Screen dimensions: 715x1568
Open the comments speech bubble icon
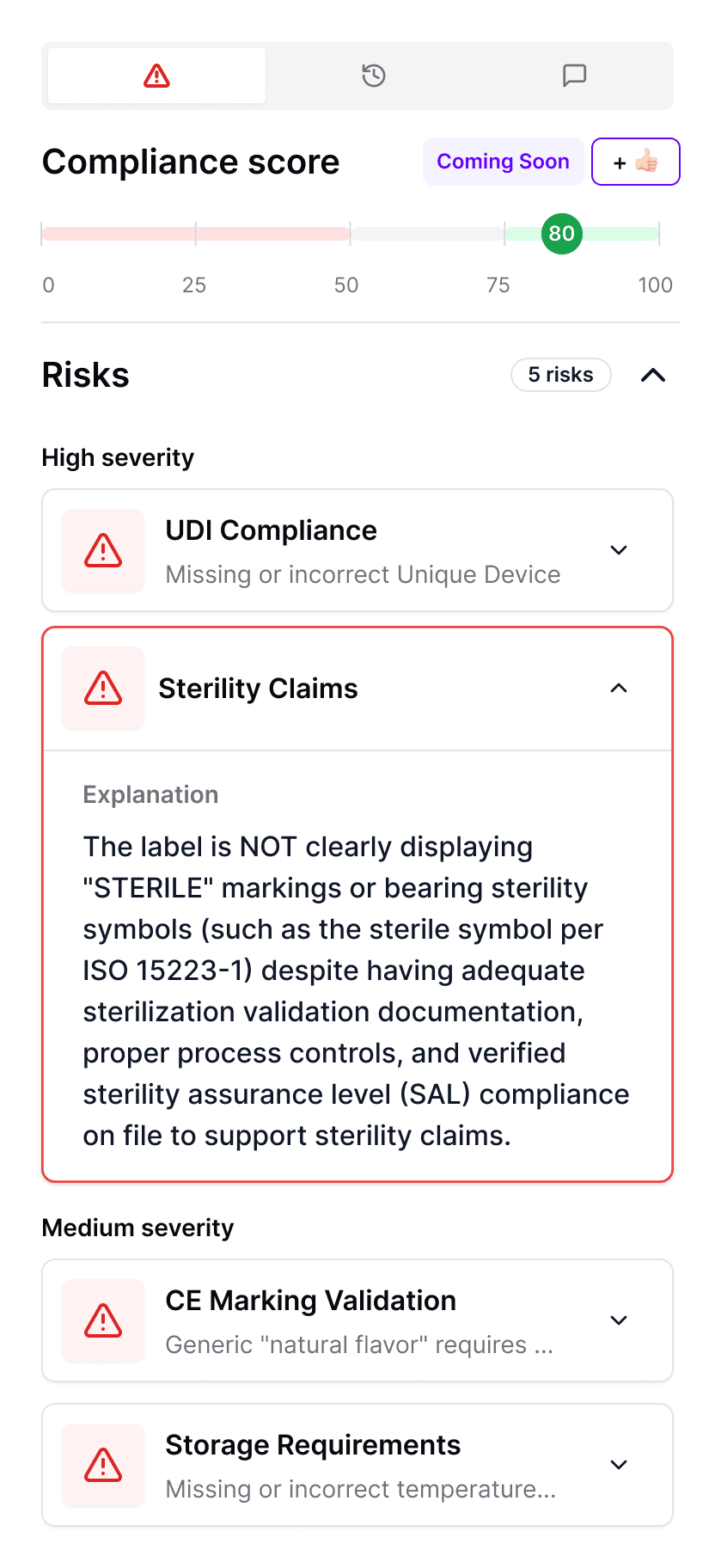point(573,75)
